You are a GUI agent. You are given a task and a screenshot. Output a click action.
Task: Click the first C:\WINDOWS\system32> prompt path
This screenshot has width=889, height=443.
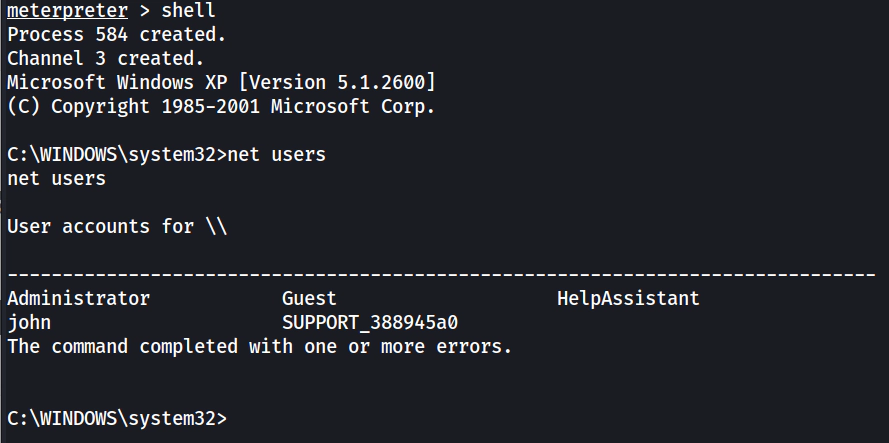click(116, 155)
